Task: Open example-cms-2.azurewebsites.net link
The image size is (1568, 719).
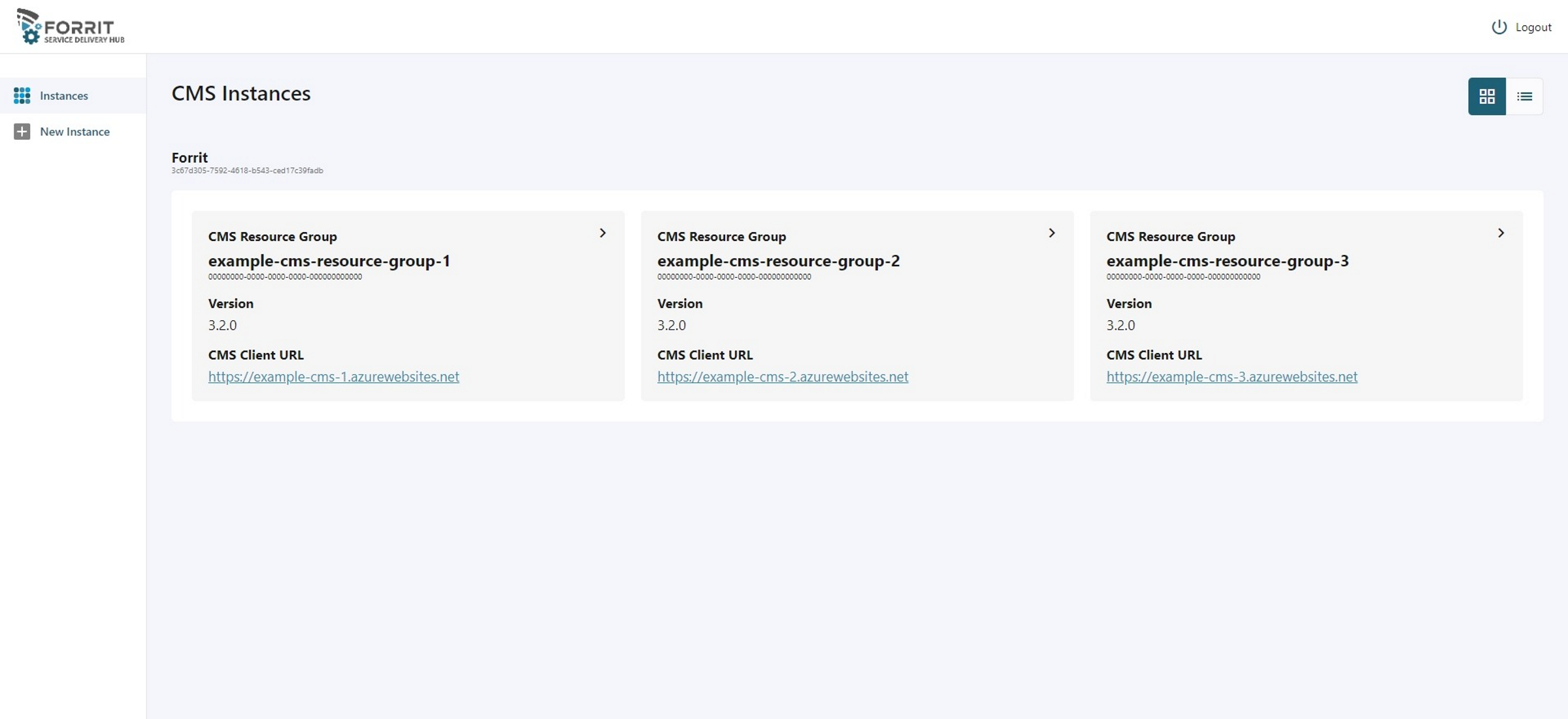Action: point(782,376)
